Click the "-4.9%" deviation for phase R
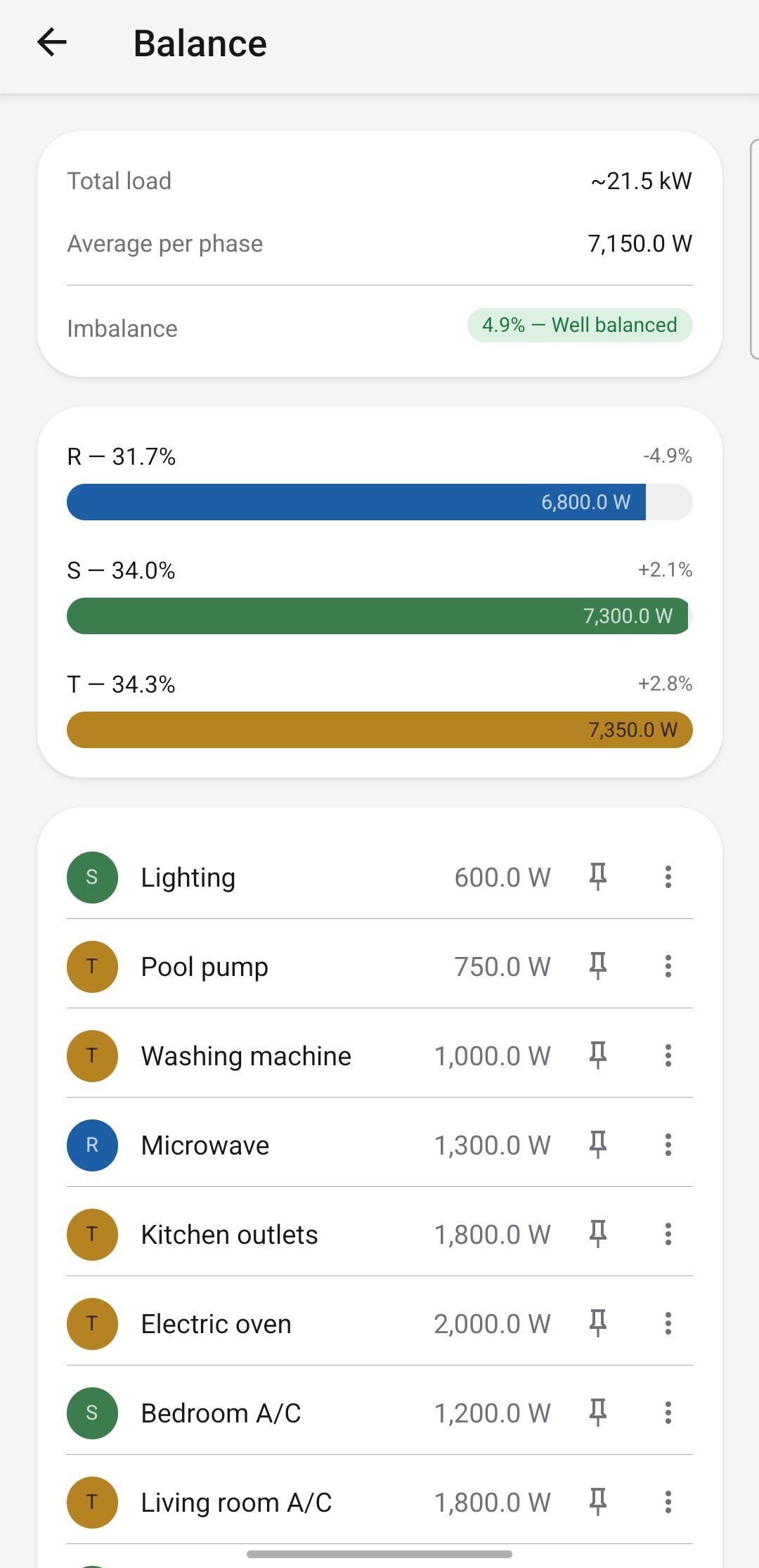Image resolution: width=759 pixels, height=1568 pixels. 668,456
